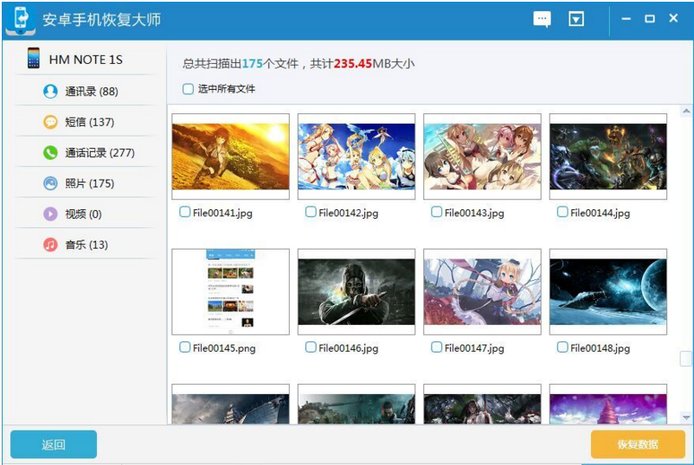
Task: Maximize the recovery app window
Action: click(x=650, y=19)
